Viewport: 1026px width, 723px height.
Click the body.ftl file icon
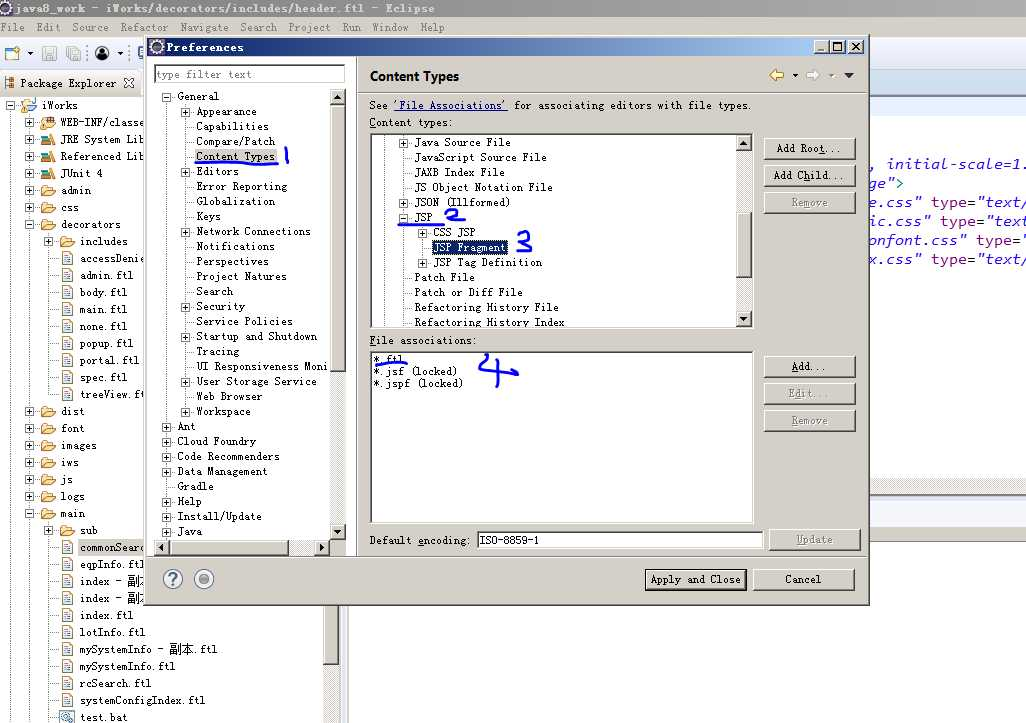67,292
